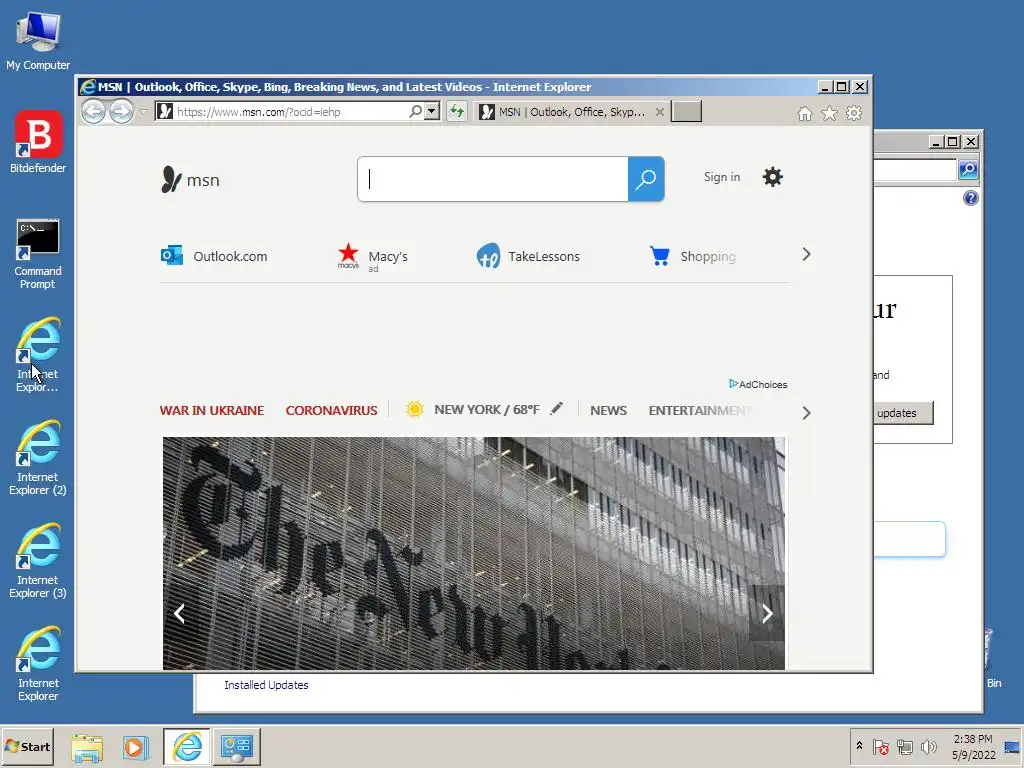The image size is (1024, 768).
Task: Go to next carousel slide
Action: (x=767, y=613)
